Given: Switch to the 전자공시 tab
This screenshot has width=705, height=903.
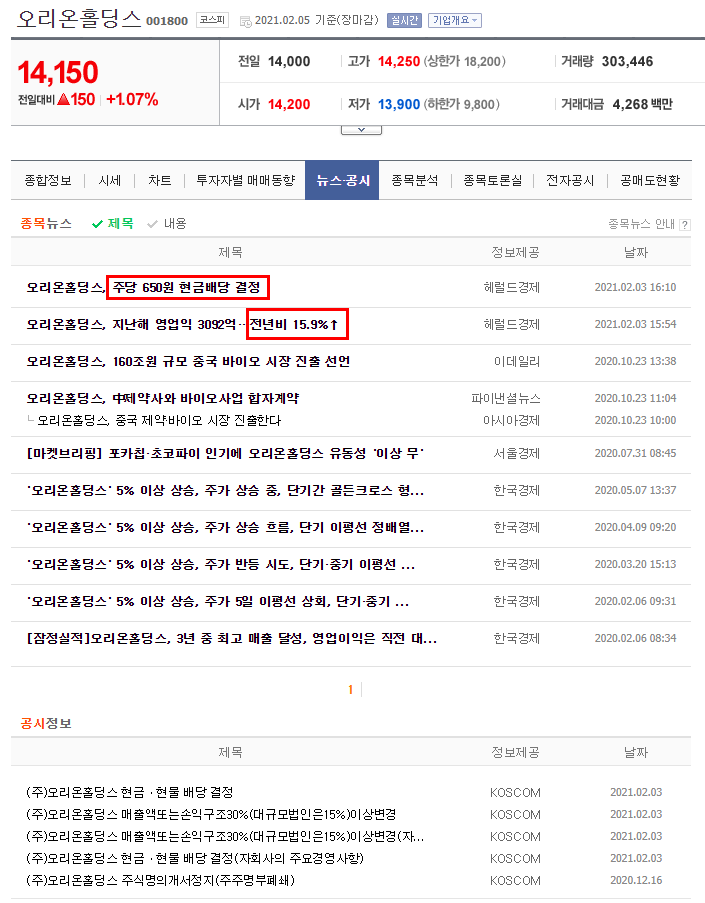Looking at the screenshot, I should pyautogui.click(x=570, y=181).
